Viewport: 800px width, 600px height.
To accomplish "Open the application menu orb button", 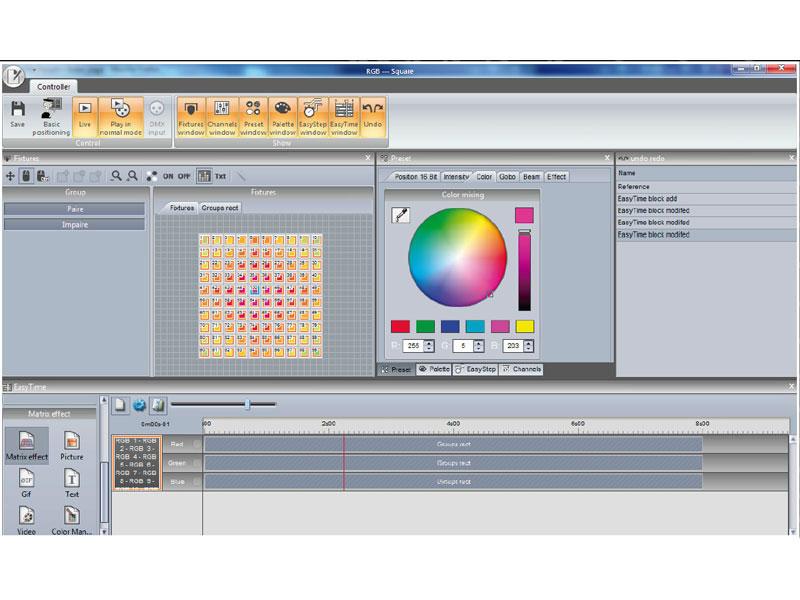I will (x=14, y=76).
